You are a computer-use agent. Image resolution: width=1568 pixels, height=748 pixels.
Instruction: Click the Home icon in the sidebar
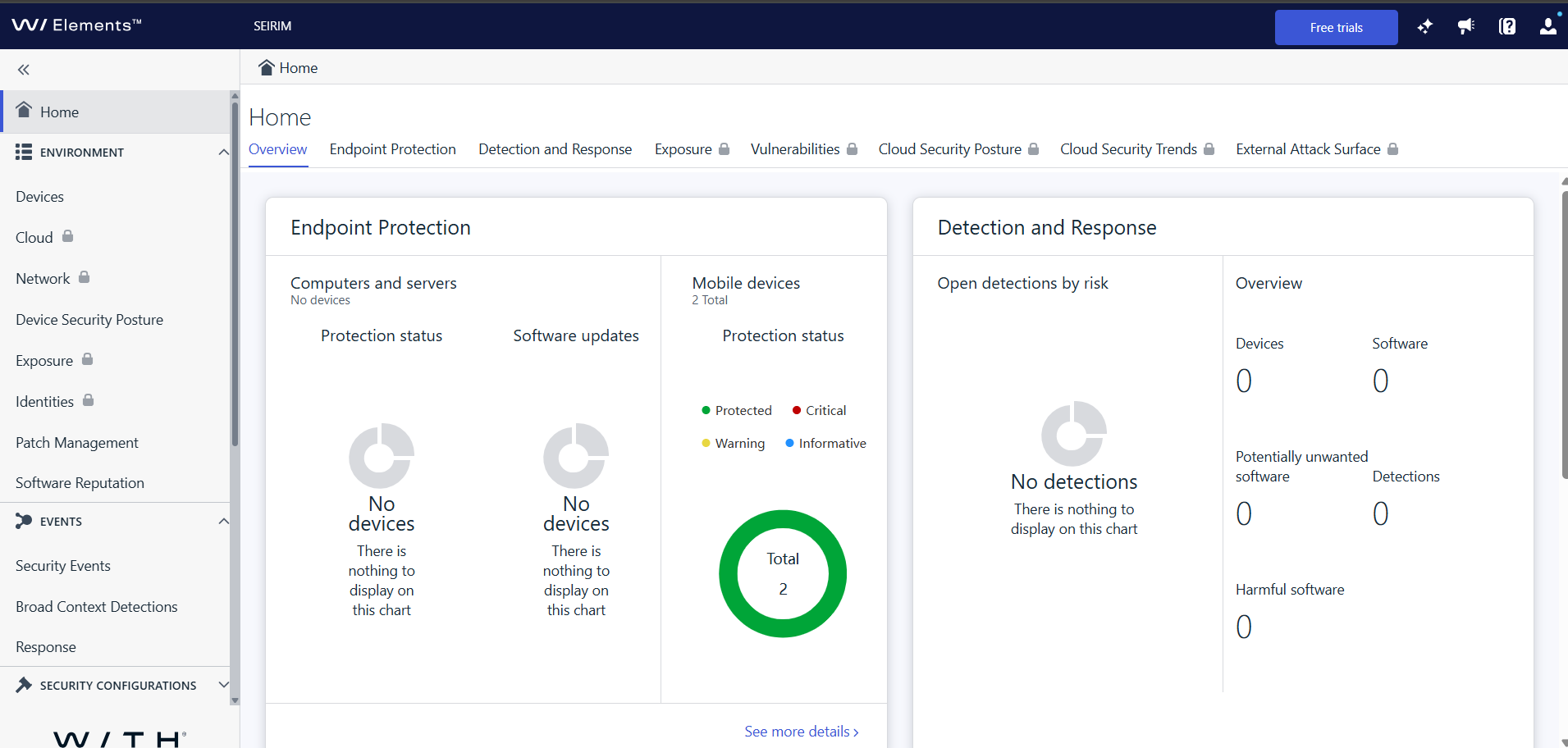[24, 110]
